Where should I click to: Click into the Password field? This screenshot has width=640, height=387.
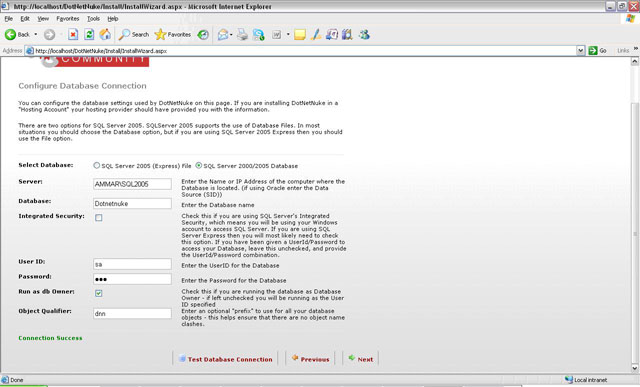(132, 279)
